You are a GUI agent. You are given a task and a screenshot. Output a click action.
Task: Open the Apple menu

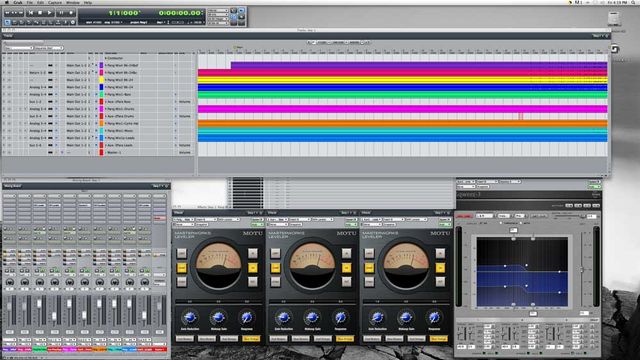tap(7, 2)
